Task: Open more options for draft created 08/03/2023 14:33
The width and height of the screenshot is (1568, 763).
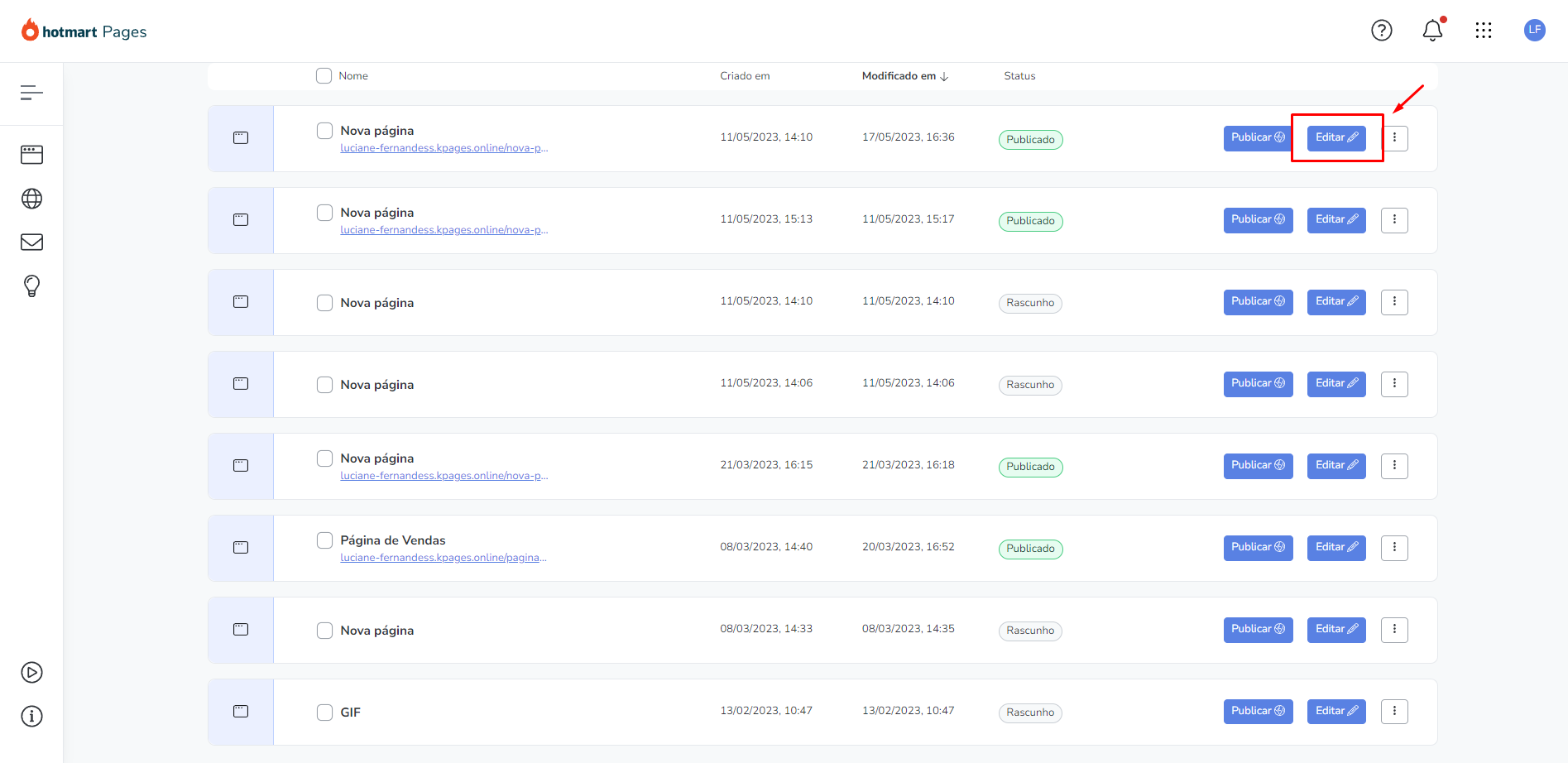Action: coord(1394,630)
